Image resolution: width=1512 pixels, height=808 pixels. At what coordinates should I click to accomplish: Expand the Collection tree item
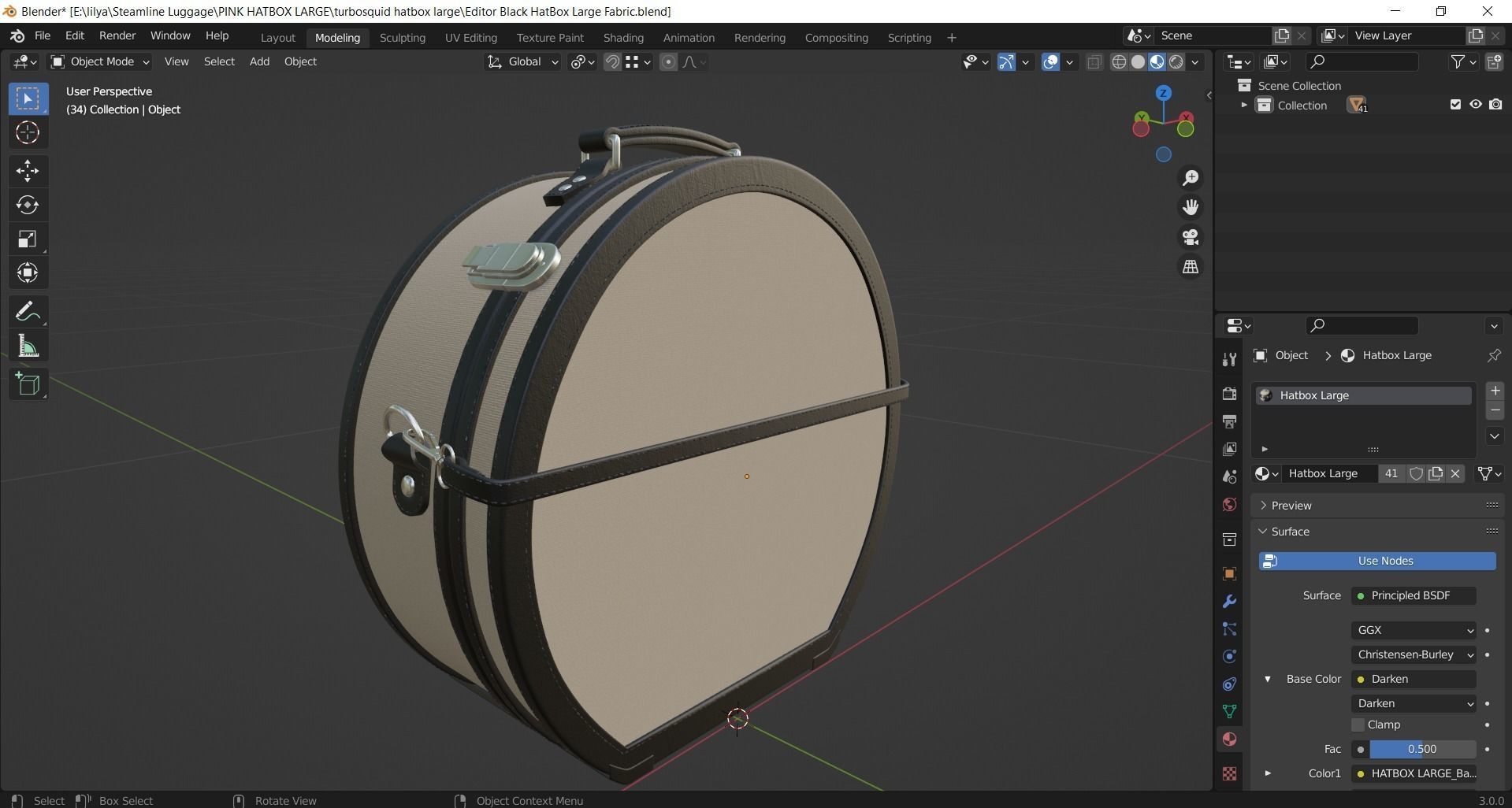coord(1244,105)
